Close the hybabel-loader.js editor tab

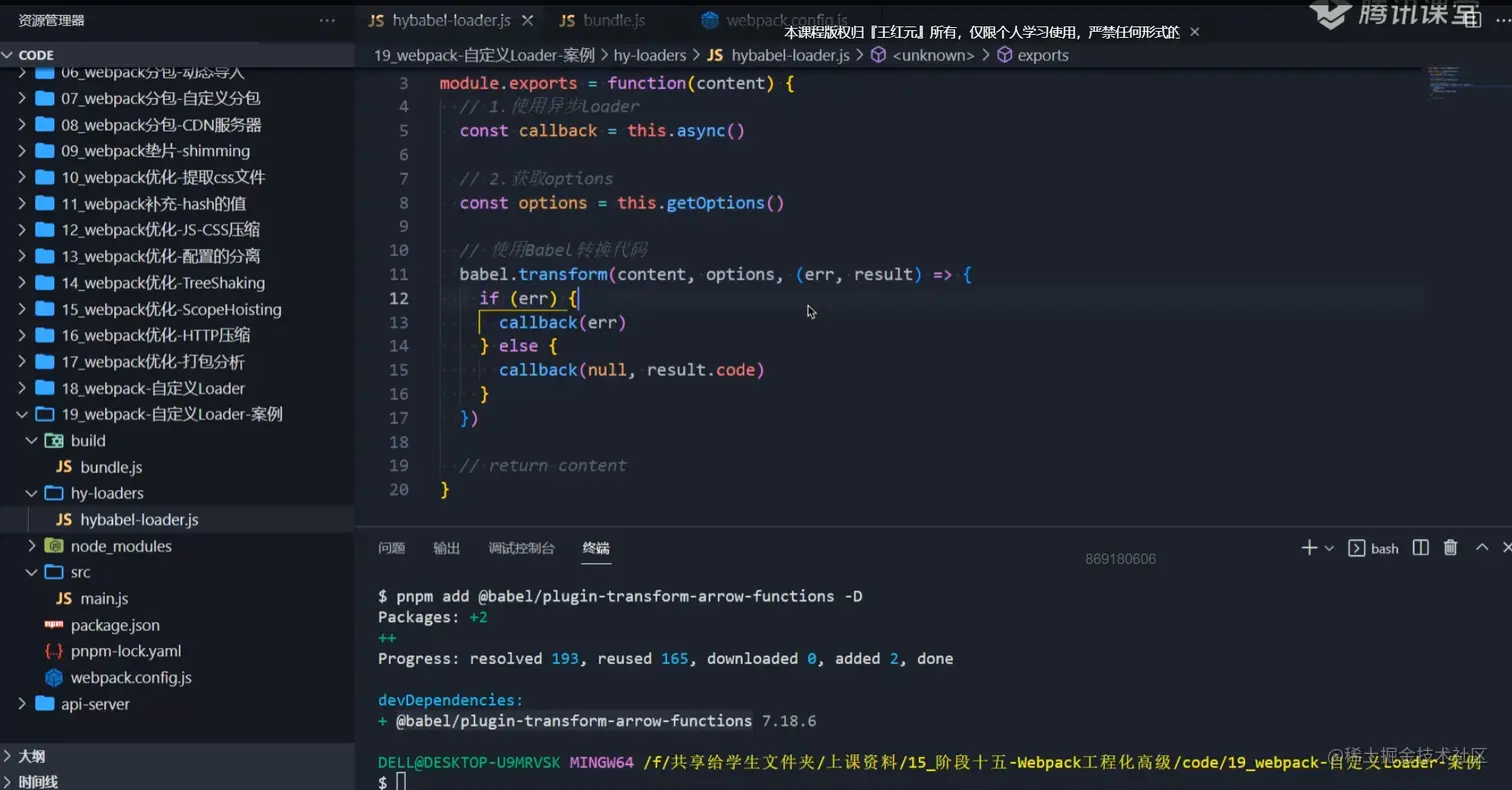click(x=527, y=20)
